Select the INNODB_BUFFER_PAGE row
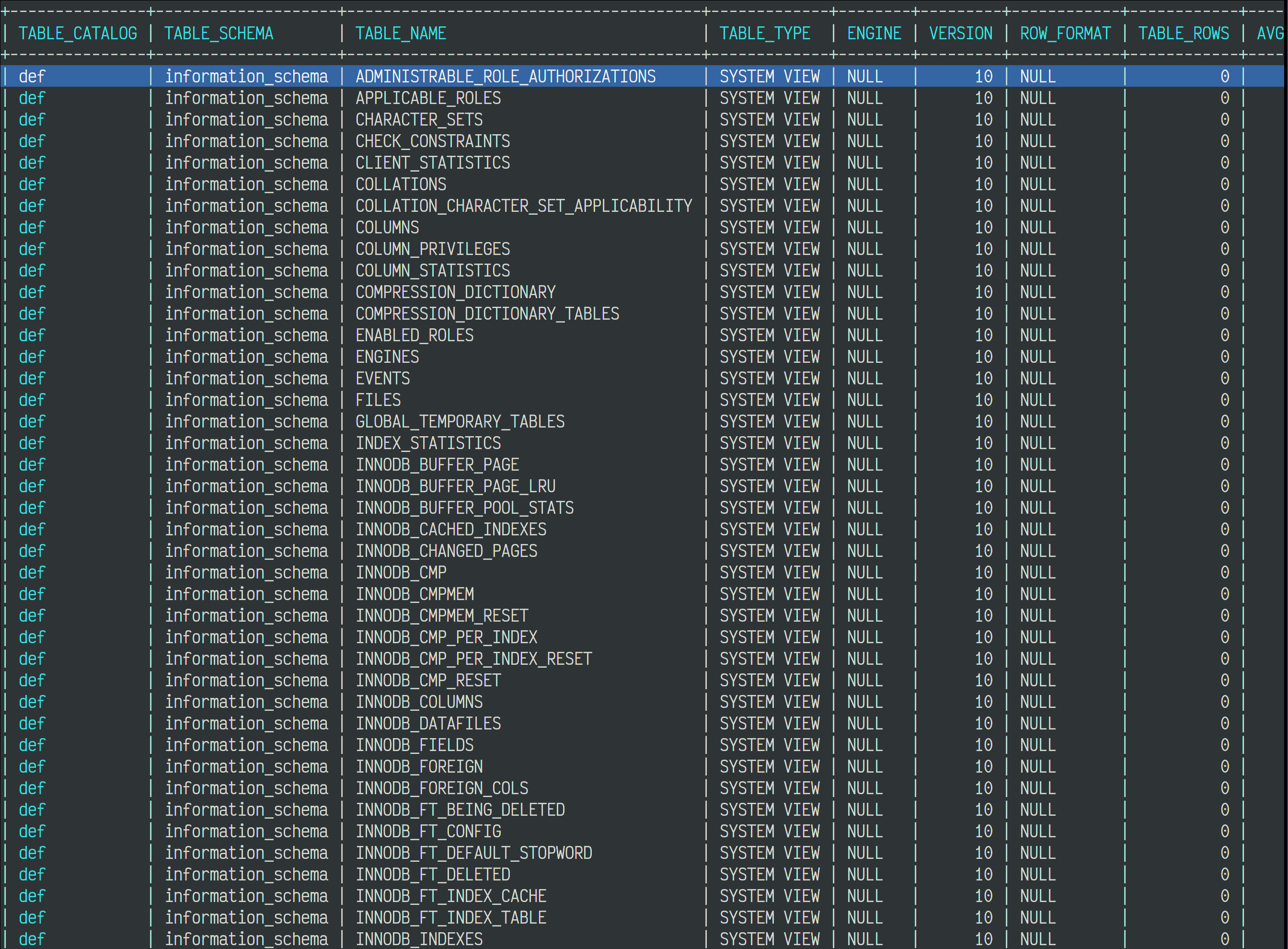The width and height of the screenshot is (1288, 949). pyautogui.click(x=437, y=464)
